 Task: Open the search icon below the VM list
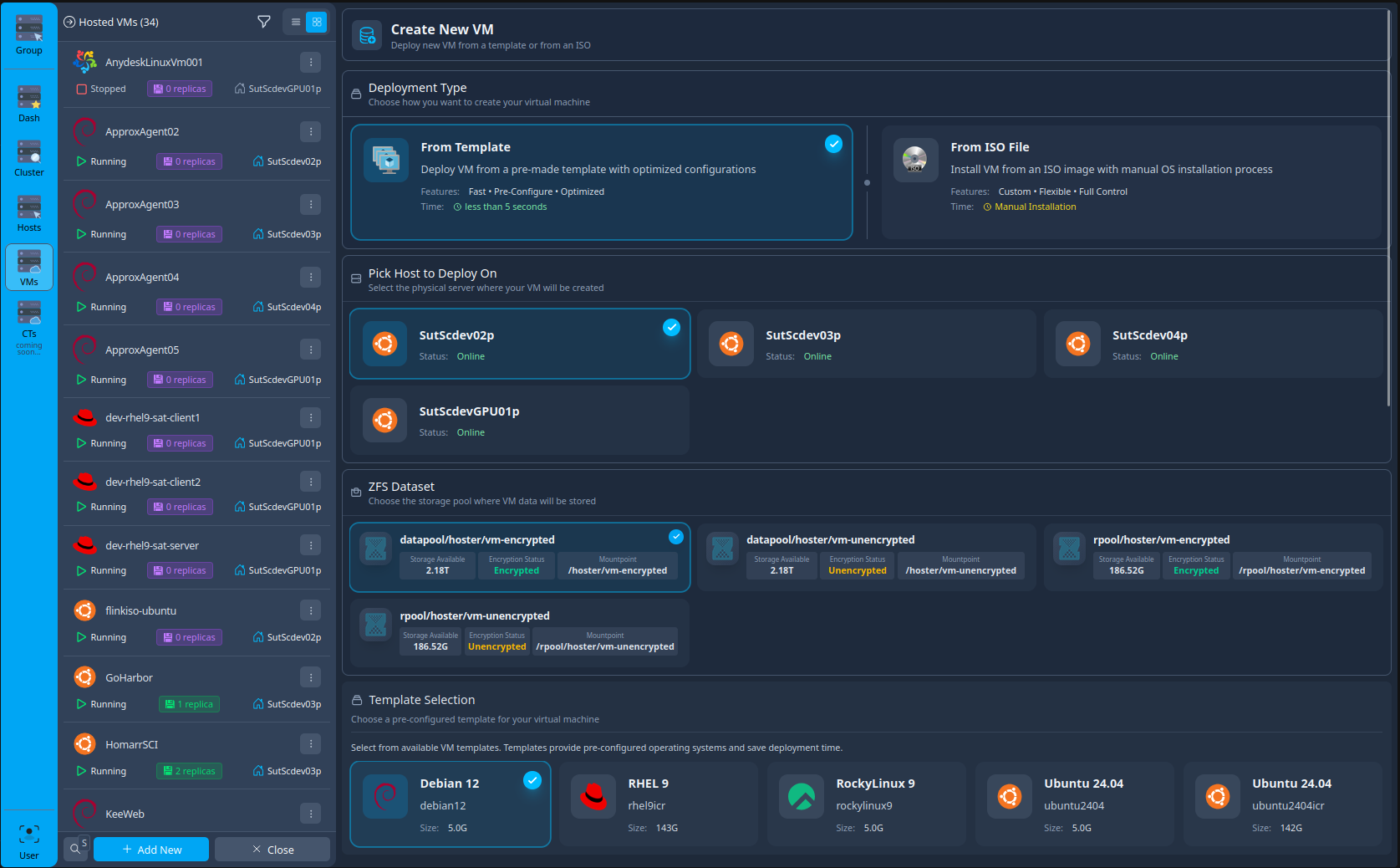(75, 848)
